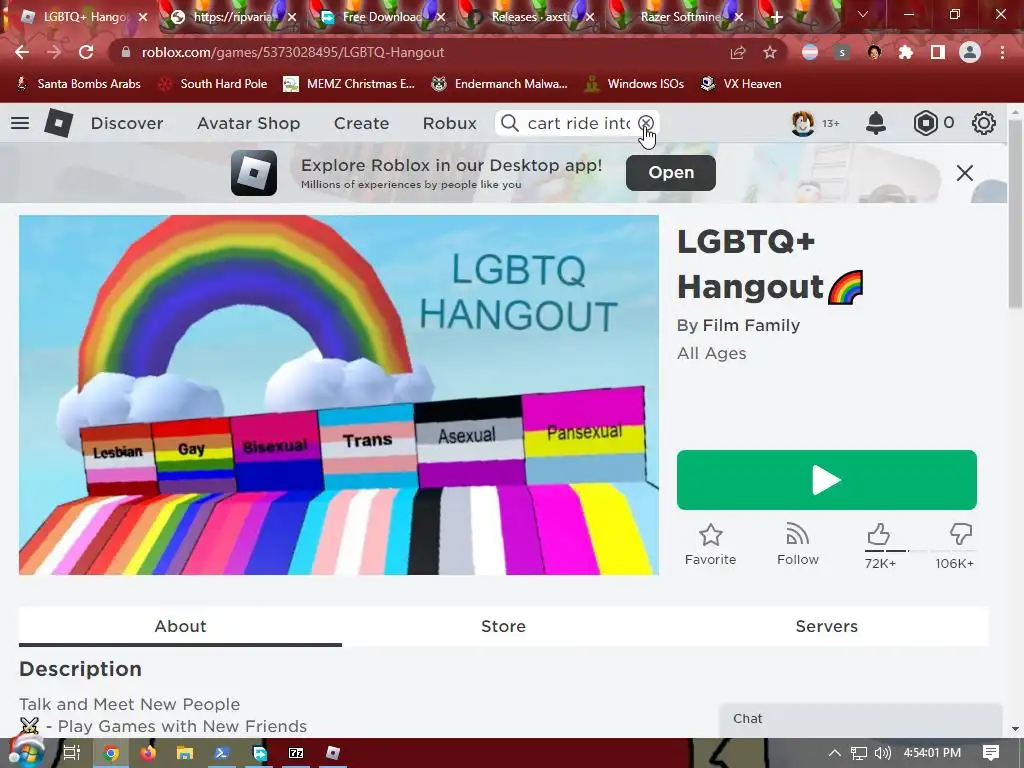Open the Roblox notifications bell
The width and height of the screenshot is (1024, 768).
pos(876,123)
